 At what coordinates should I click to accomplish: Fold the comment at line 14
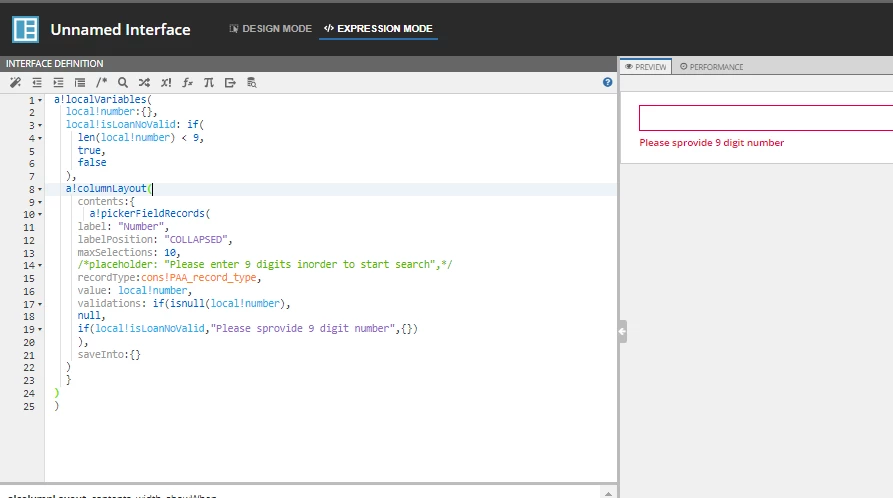(40, 266)
